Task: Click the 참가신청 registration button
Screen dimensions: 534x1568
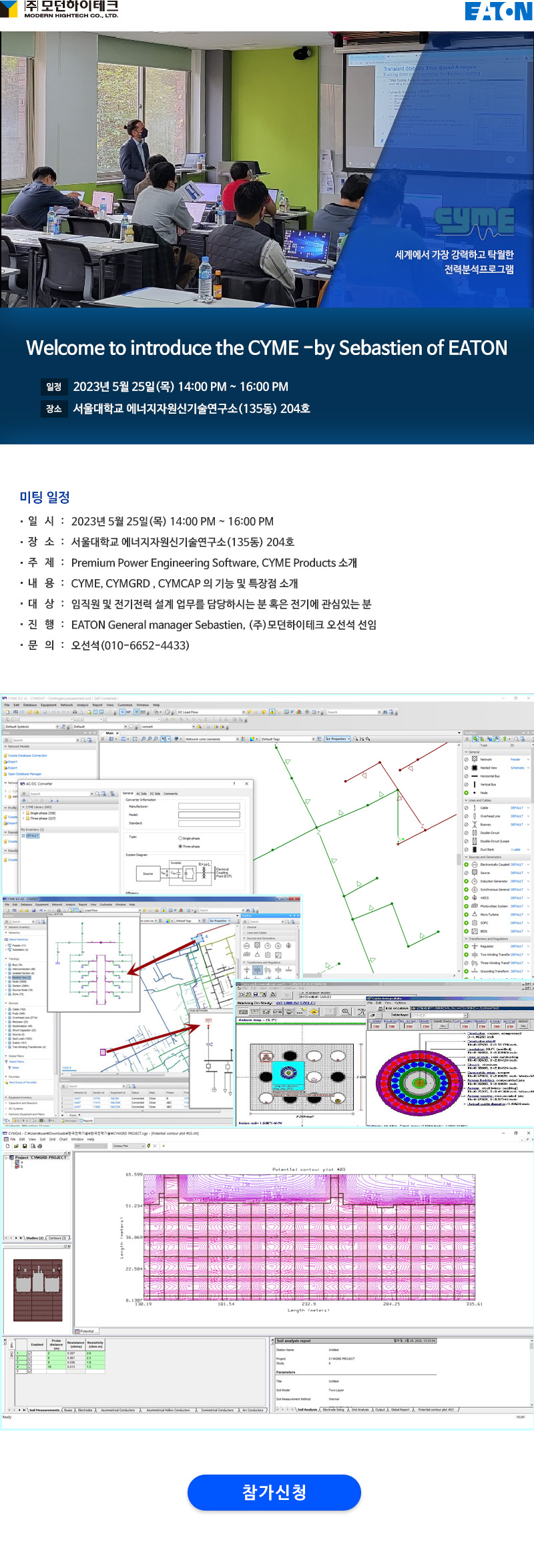Action: click(274, 1493)
